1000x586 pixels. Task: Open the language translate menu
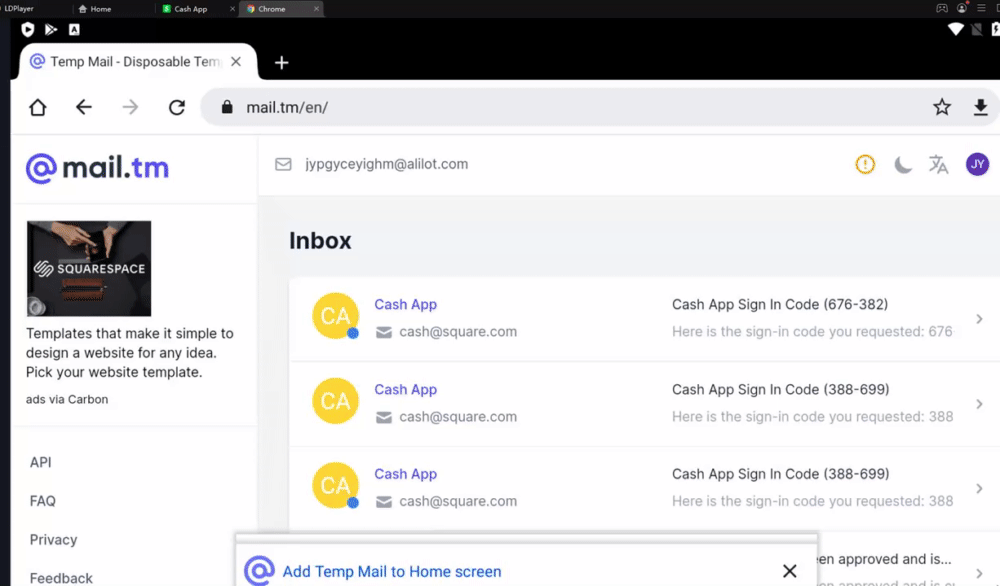[x=938, y=165]
